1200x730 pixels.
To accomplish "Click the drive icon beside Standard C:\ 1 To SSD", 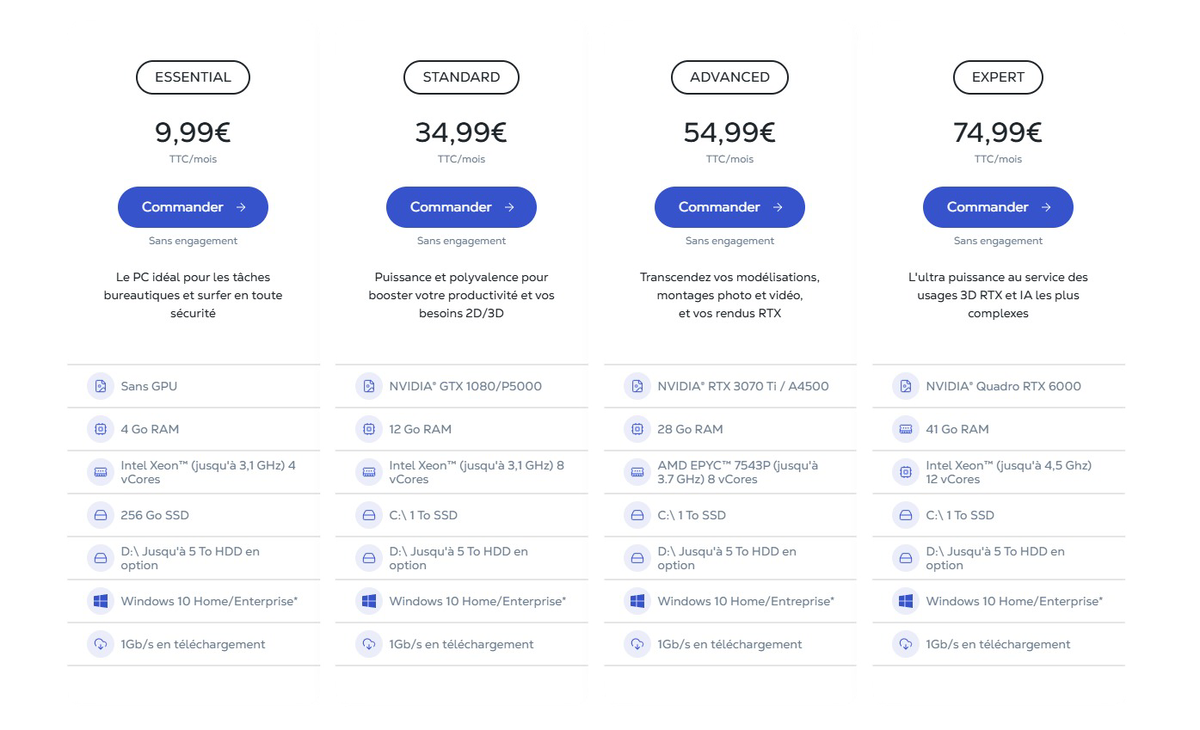I will click(x=369, y=515).
